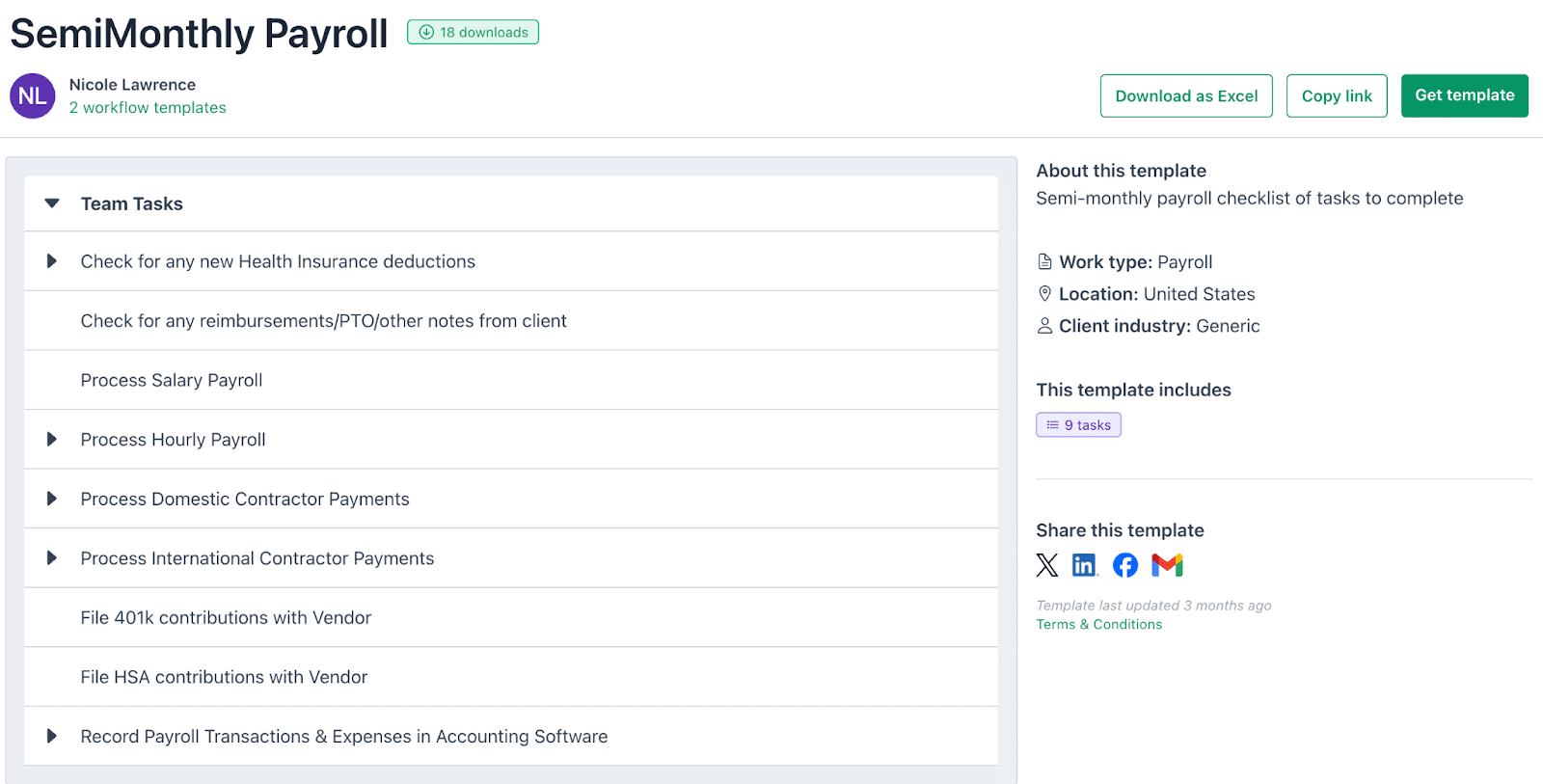Click the Team Tasks heading text

point(132,203)
